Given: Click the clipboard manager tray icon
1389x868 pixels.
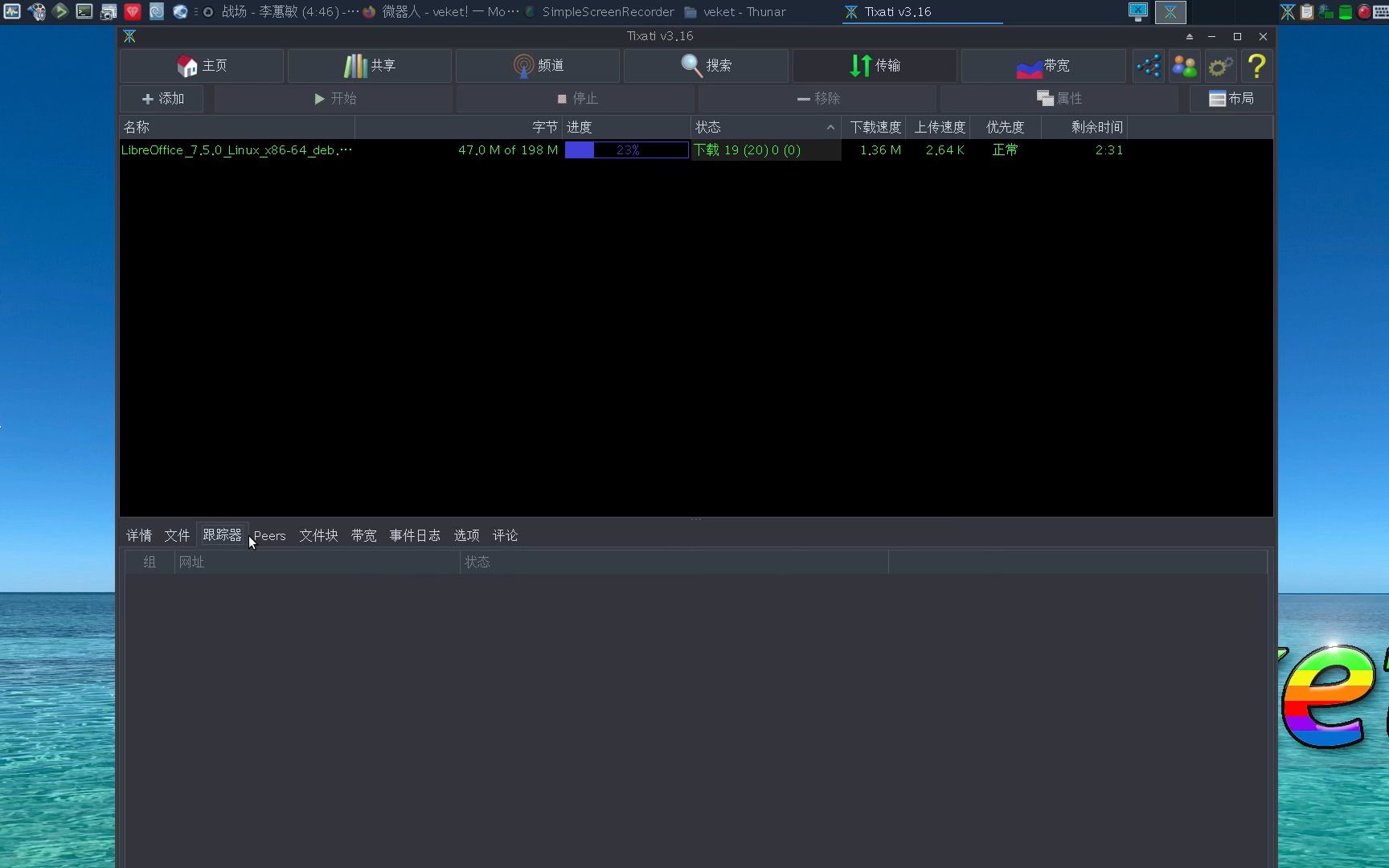Looking at the screenshot, I should 1307,11.
